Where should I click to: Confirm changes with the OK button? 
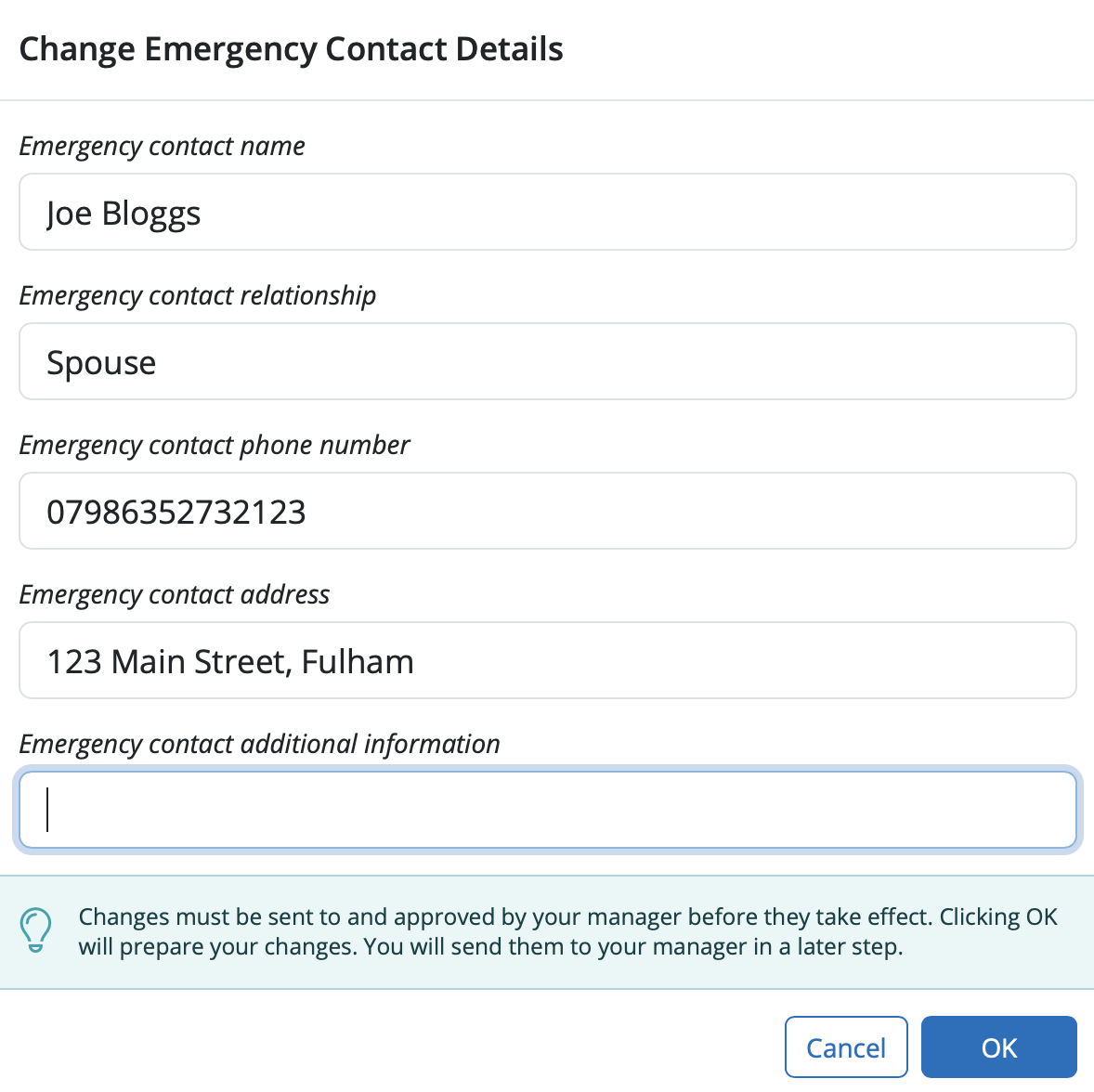[x=998, y=1046]
